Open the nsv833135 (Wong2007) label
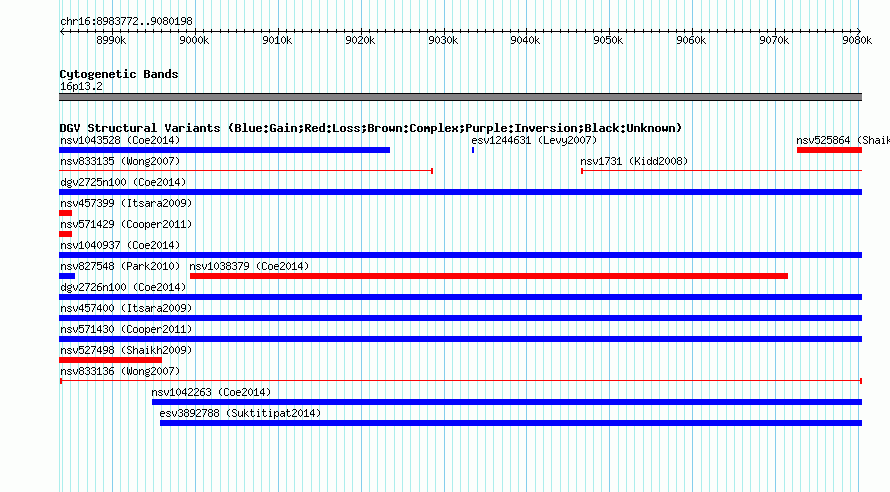Viewport: 890px width, 492px height. (120, 161)
